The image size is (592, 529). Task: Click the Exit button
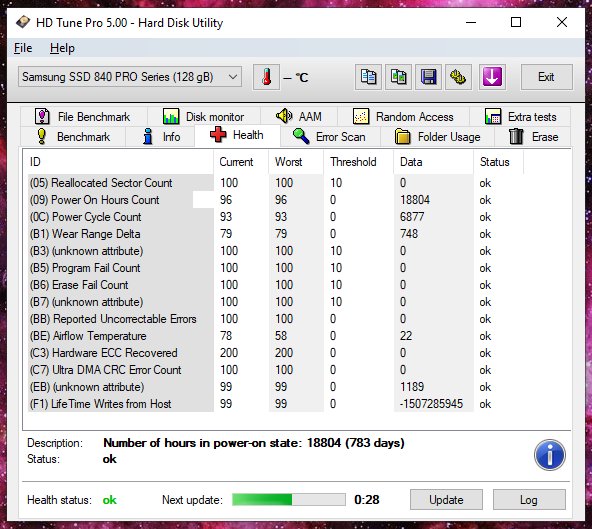pos(546,77)
